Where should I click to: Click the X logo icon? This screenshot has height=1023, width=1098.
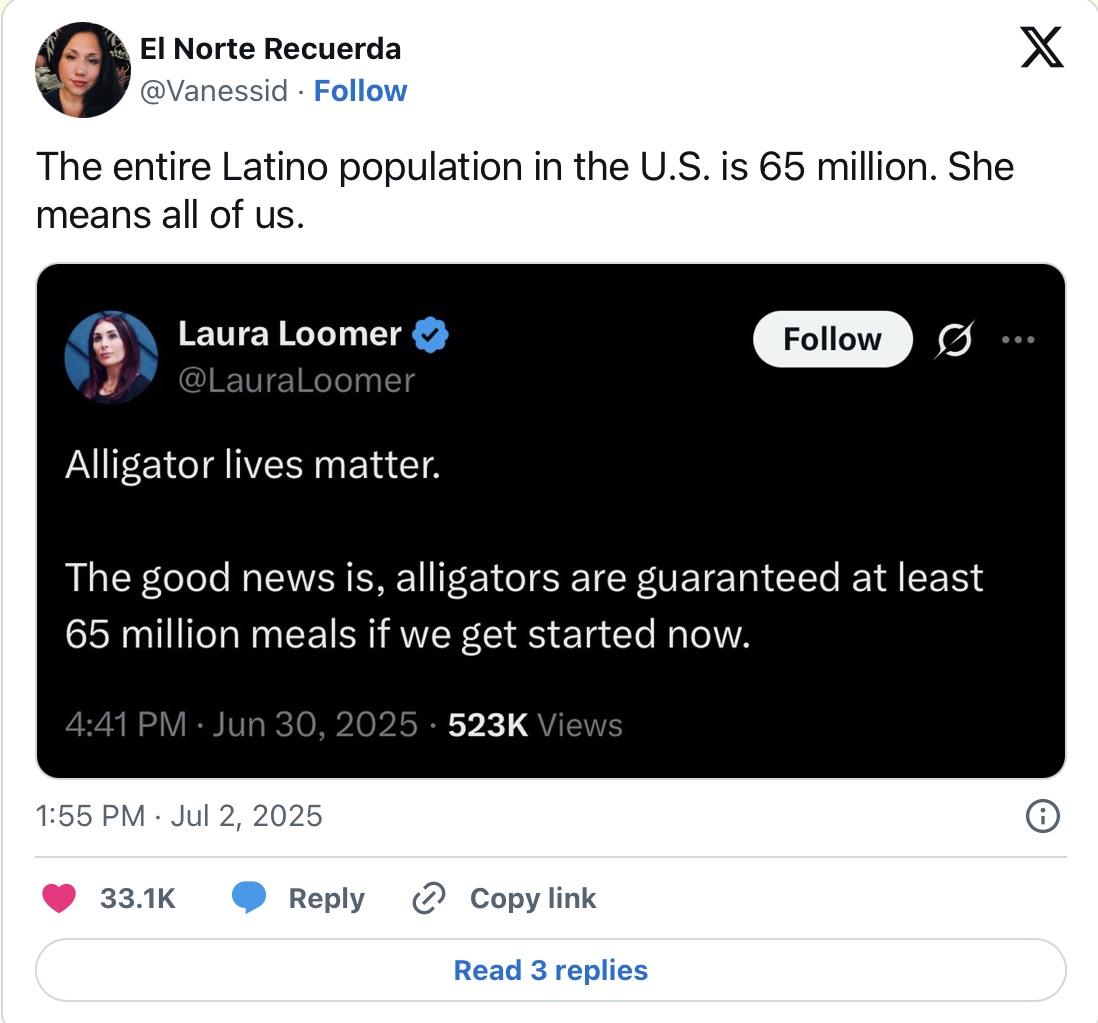pyautogui.click(x=1042, y=47)
